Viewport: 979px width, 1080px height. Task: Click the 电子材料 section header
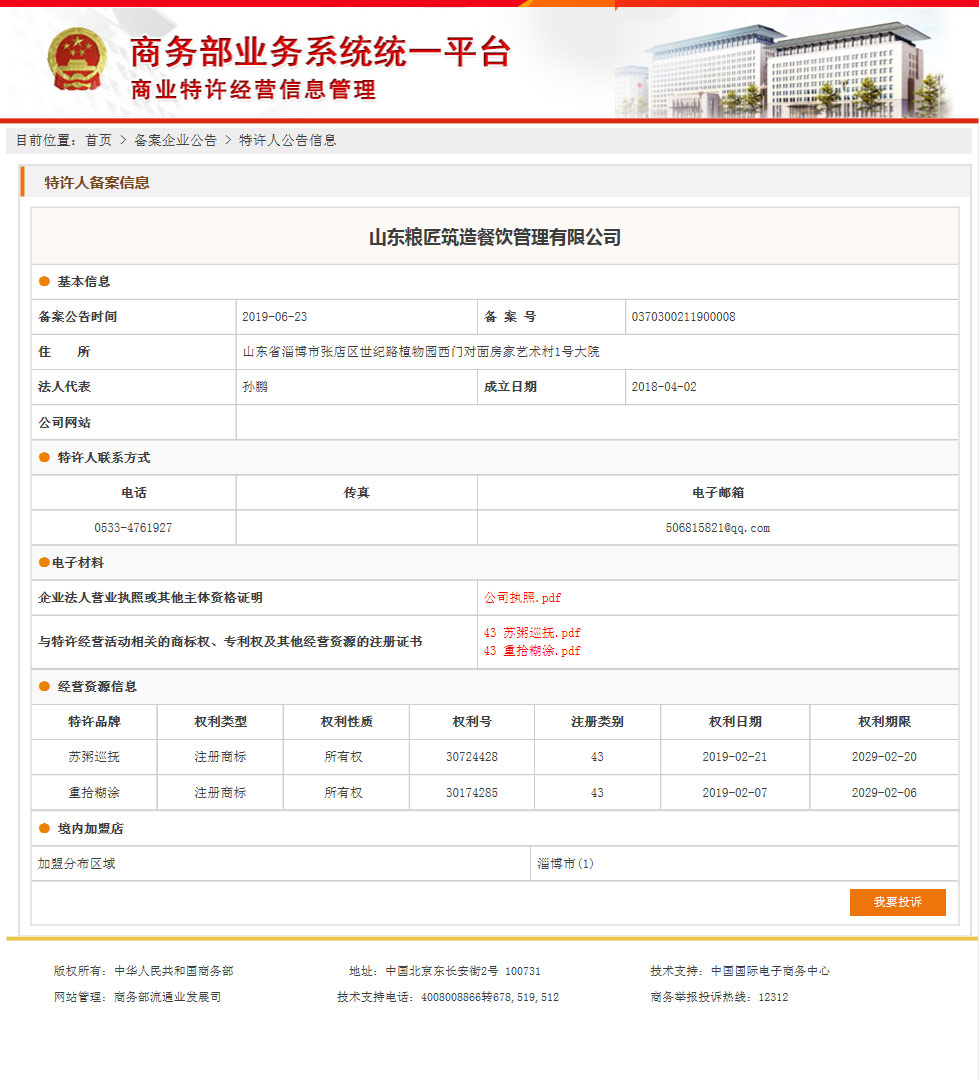[77, 563]
